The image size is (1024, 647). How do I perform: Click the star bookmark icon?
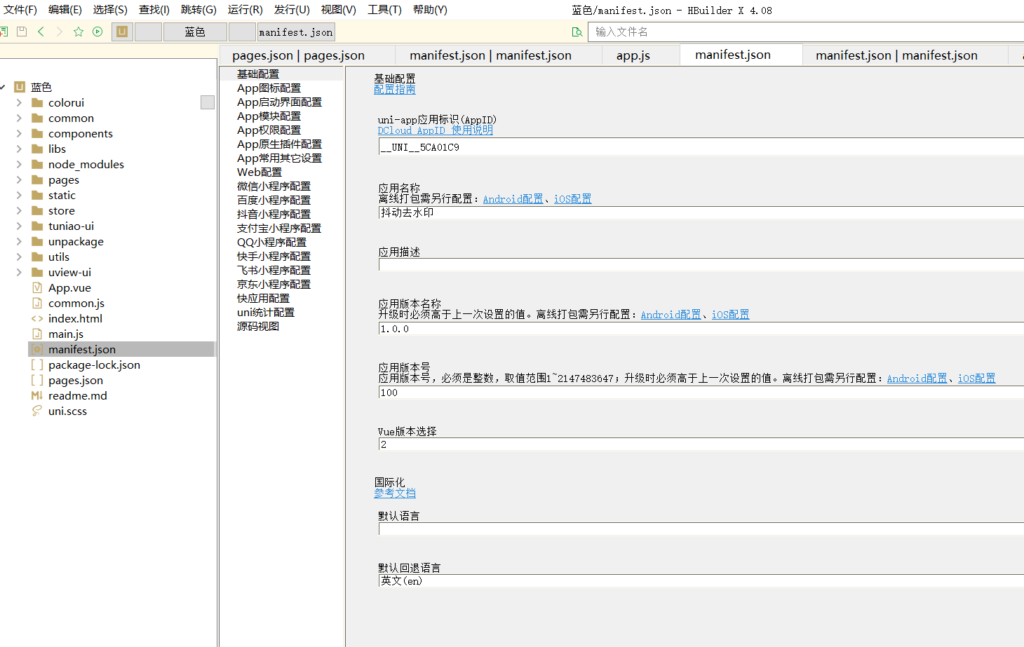[78, 32]
